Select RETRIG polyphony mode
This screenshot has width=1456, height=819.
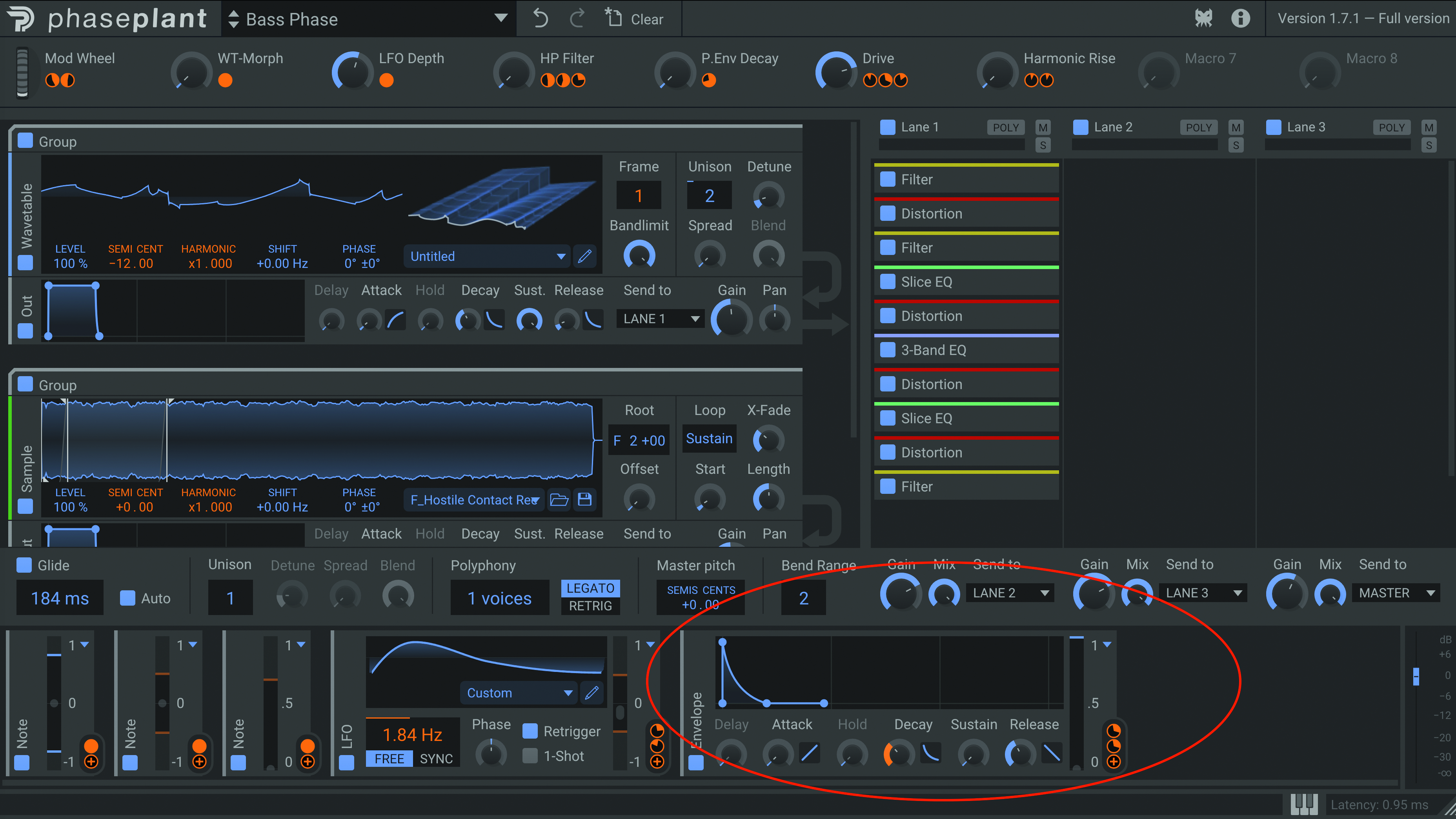590,606
